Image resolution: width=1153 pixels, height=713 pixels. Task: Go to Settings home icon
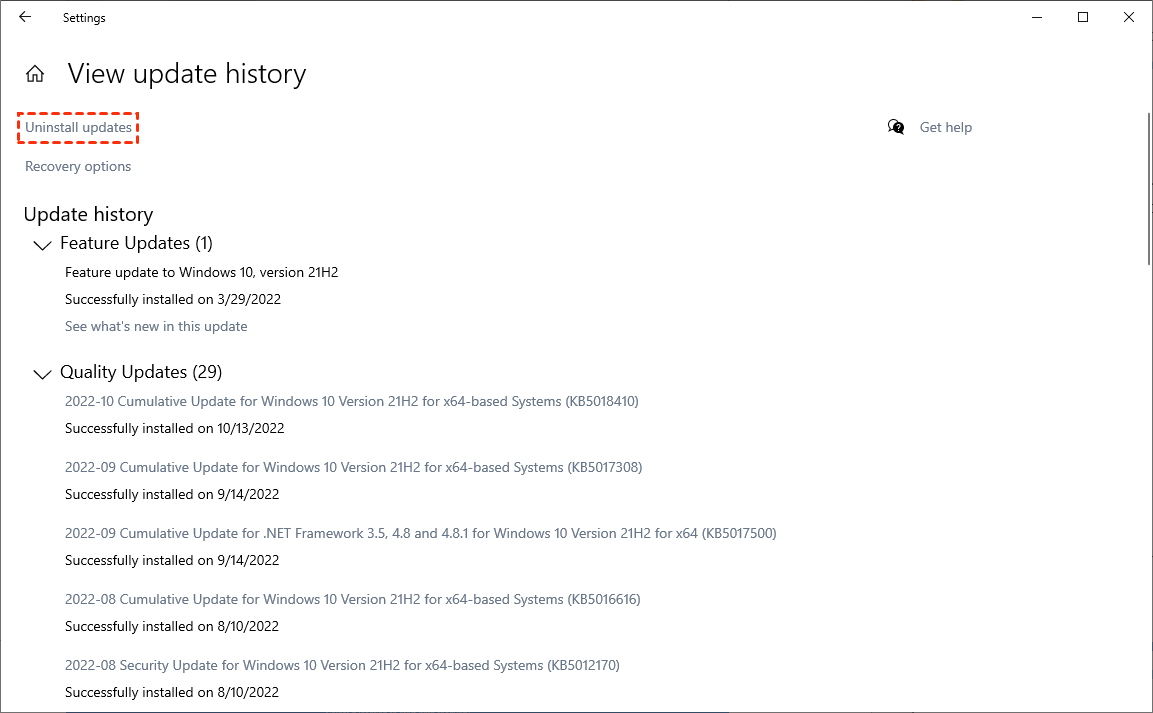[35, 74]
